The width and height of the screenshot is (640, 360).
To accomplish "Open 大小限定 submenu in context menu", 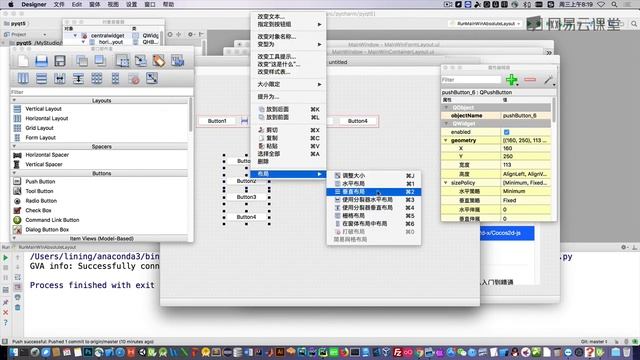I will [x=288, y=84].
